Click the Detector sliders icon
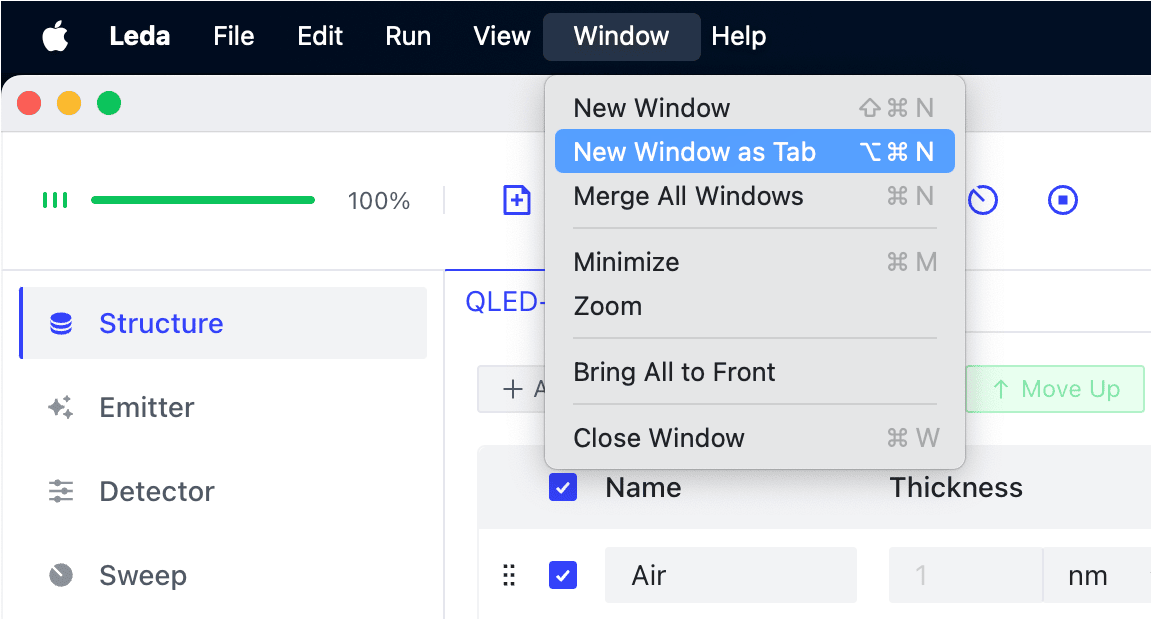 [x=61, y=491]
